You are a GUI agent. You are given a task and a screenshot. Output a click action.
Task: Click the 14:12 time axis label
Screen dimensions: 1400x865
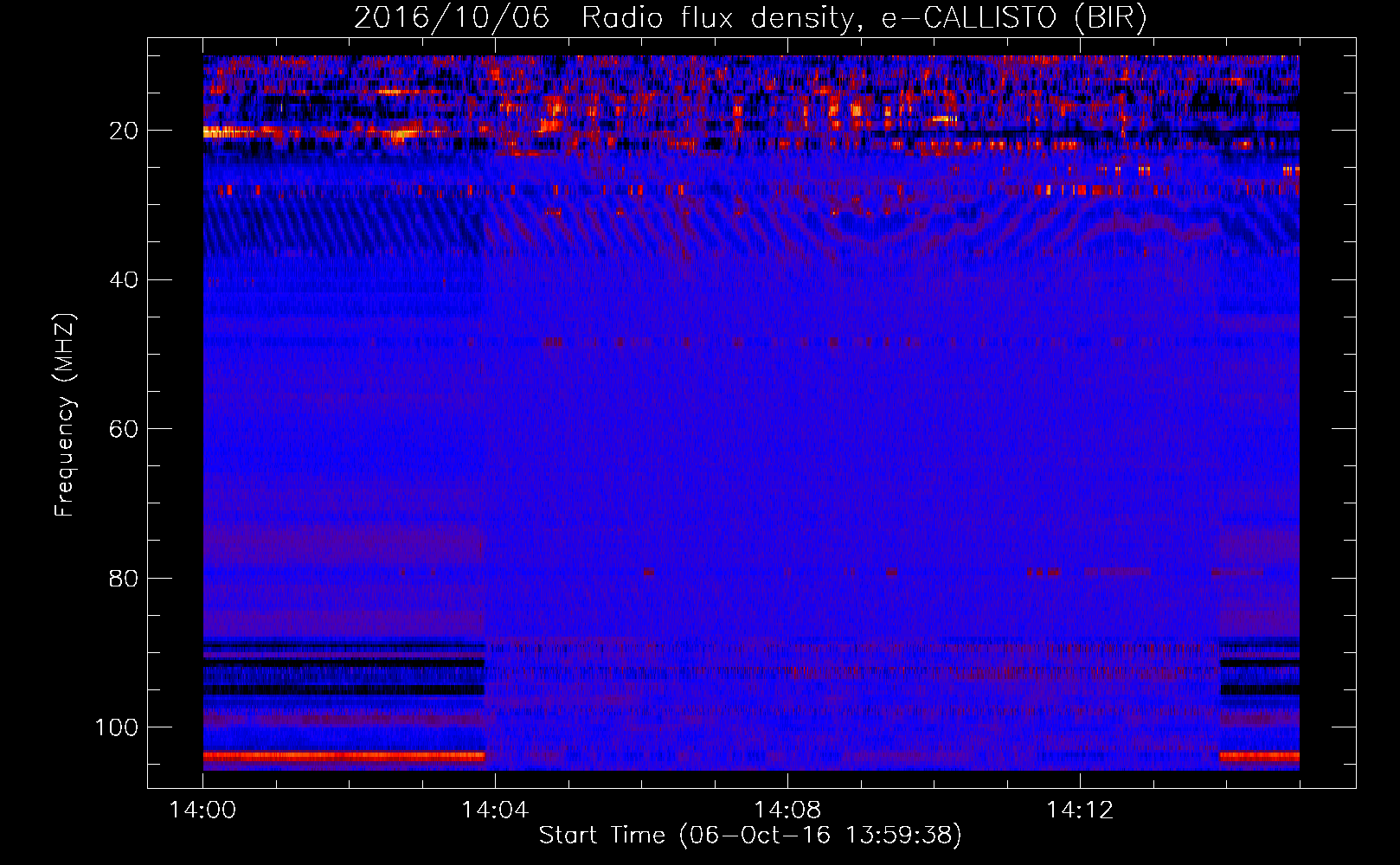point(1080,811)
